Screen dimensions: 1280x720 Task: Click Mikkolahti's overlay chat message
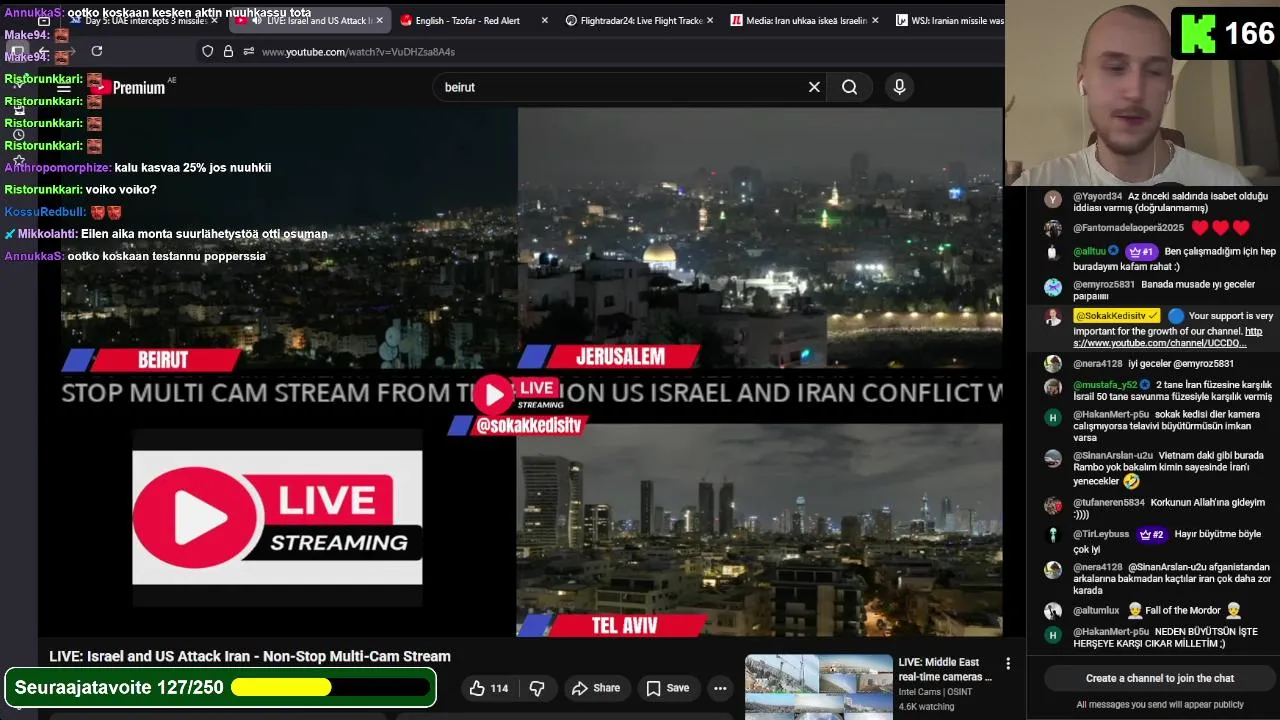166,234
